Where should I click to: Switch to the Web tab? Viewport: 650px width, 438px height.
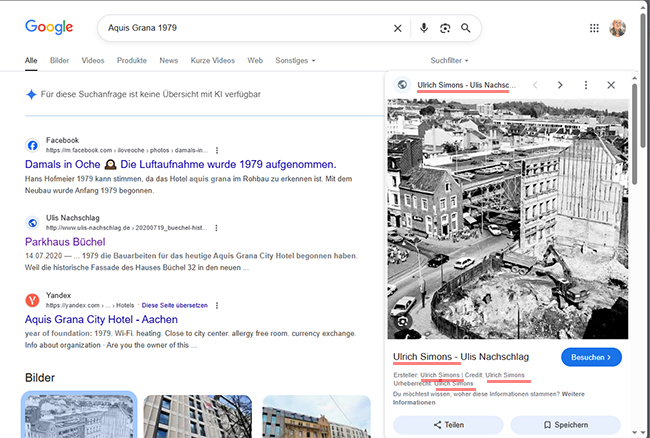(255, 60)
